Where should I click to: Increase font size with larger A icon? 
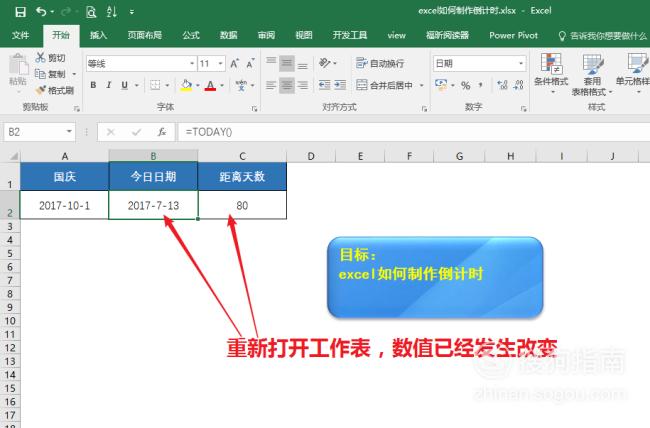tap(234, 63)
